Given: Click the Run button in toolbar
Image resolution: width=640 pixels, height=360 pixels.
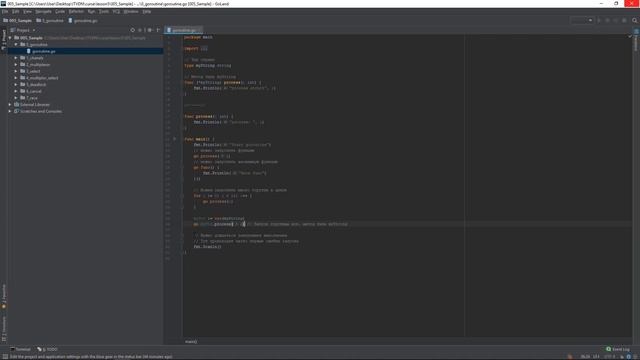Looking at the screenshot, I should click(x=599, y=20).
